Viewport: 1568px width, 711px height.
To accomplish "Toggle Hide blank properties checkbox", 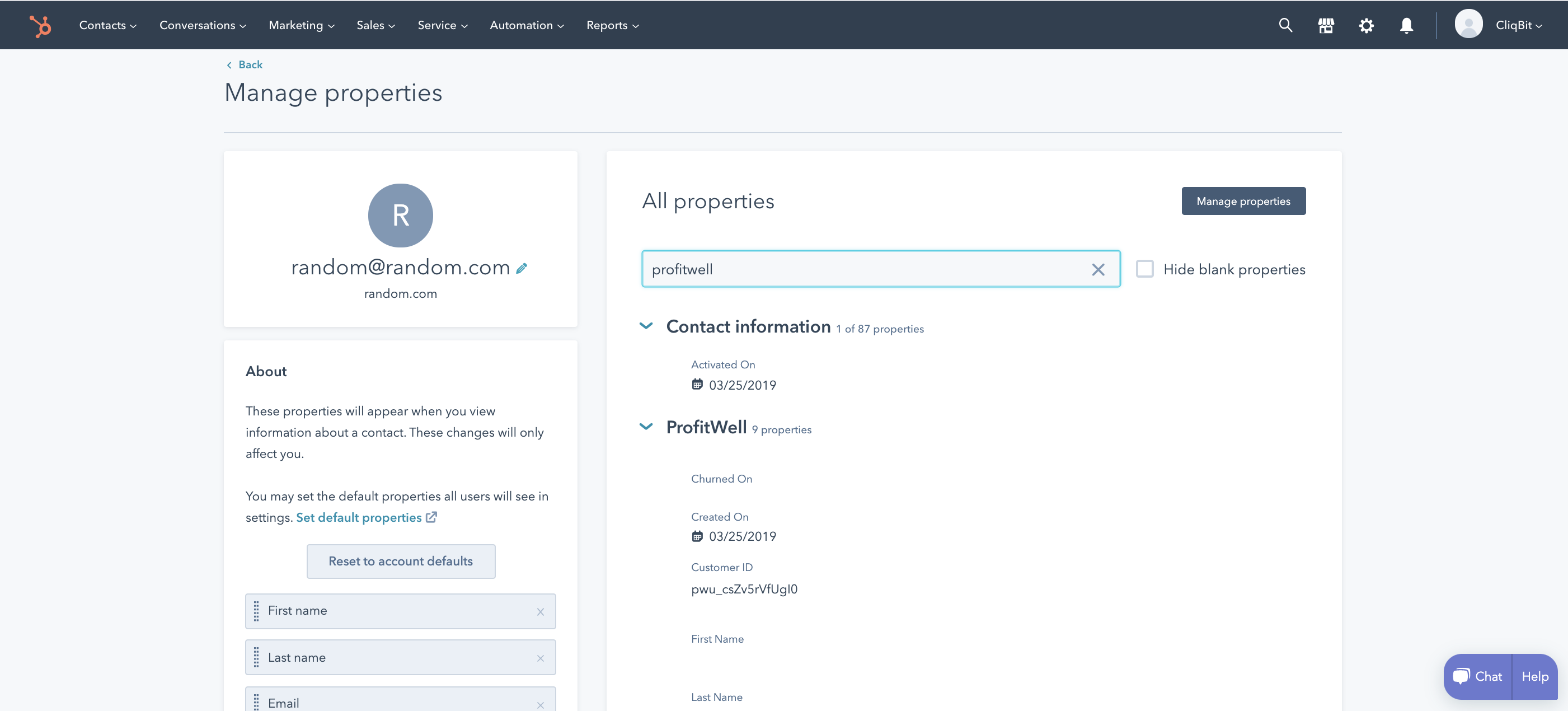I will (1144, 269).
